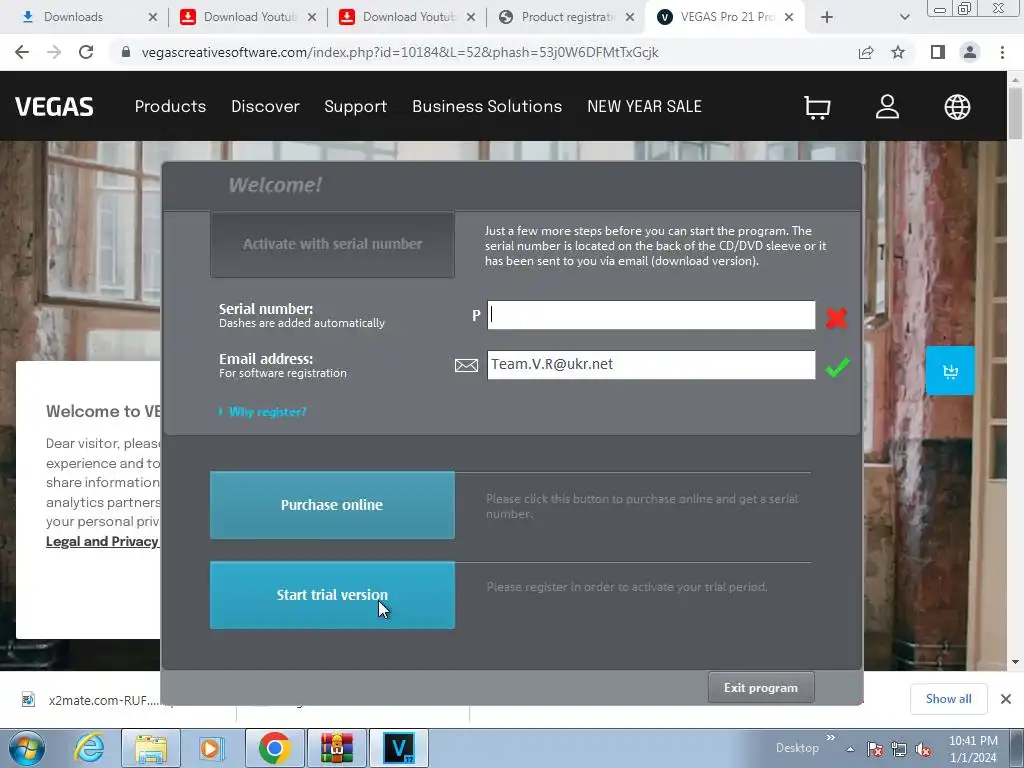1024x768 pixels.
Task: Click the Action Center flag tray icon
Action: [875, 749]
